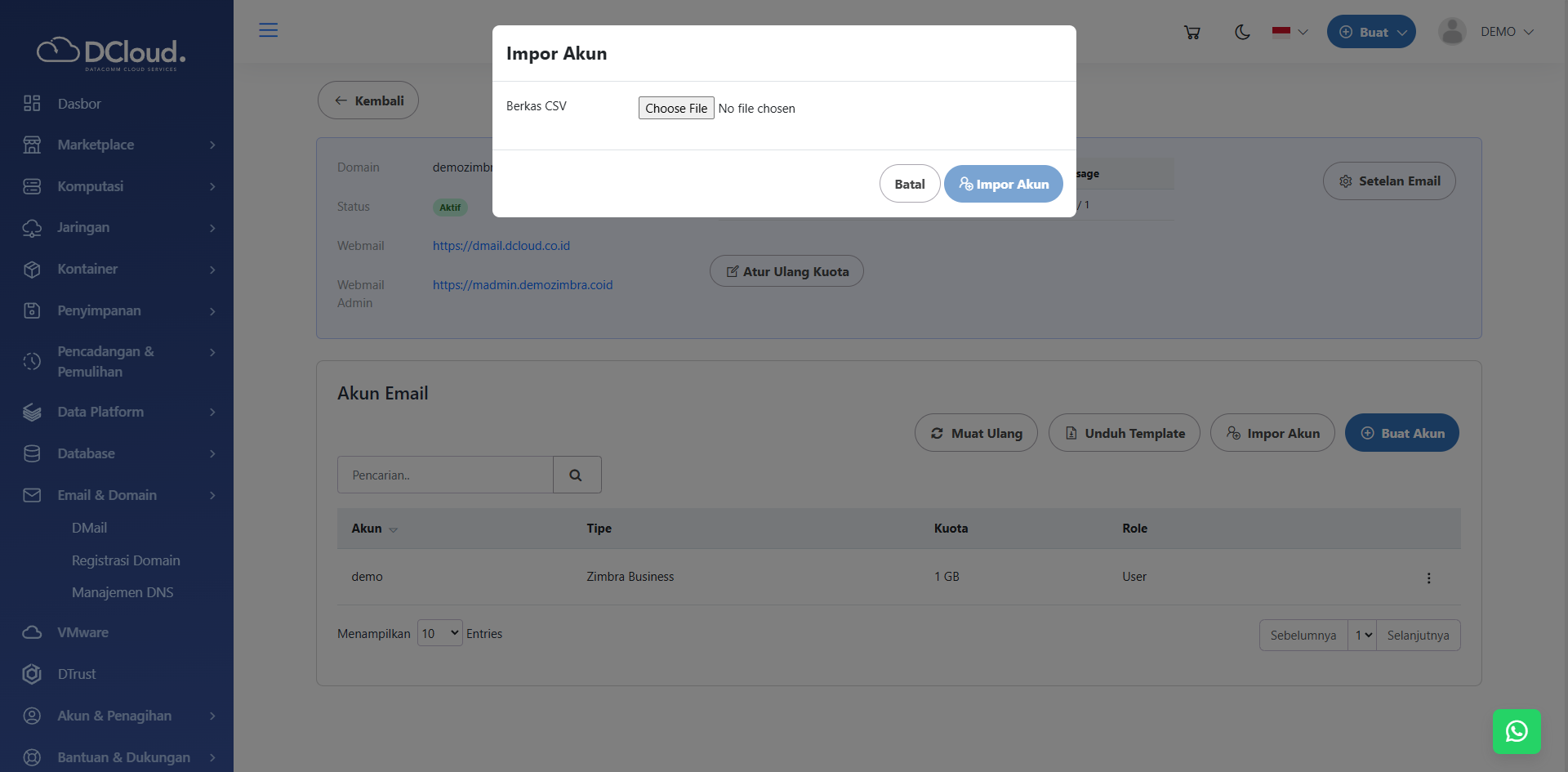
Task: Click the search magnifier icon
Action: point(577,475)
